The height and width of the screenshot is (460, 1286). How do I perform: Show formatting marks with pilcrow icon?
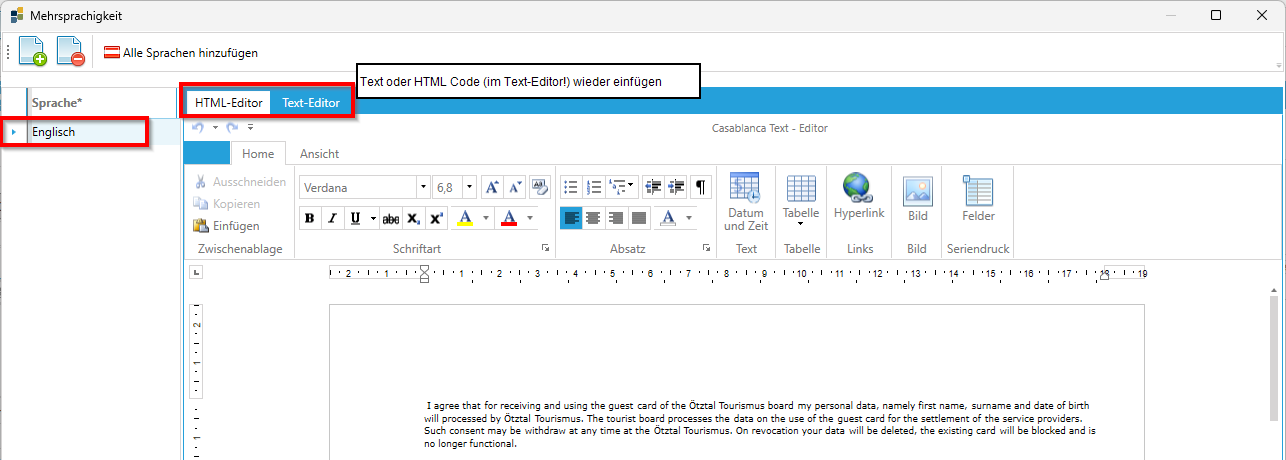pyautogui.click(x=701, y=187)
